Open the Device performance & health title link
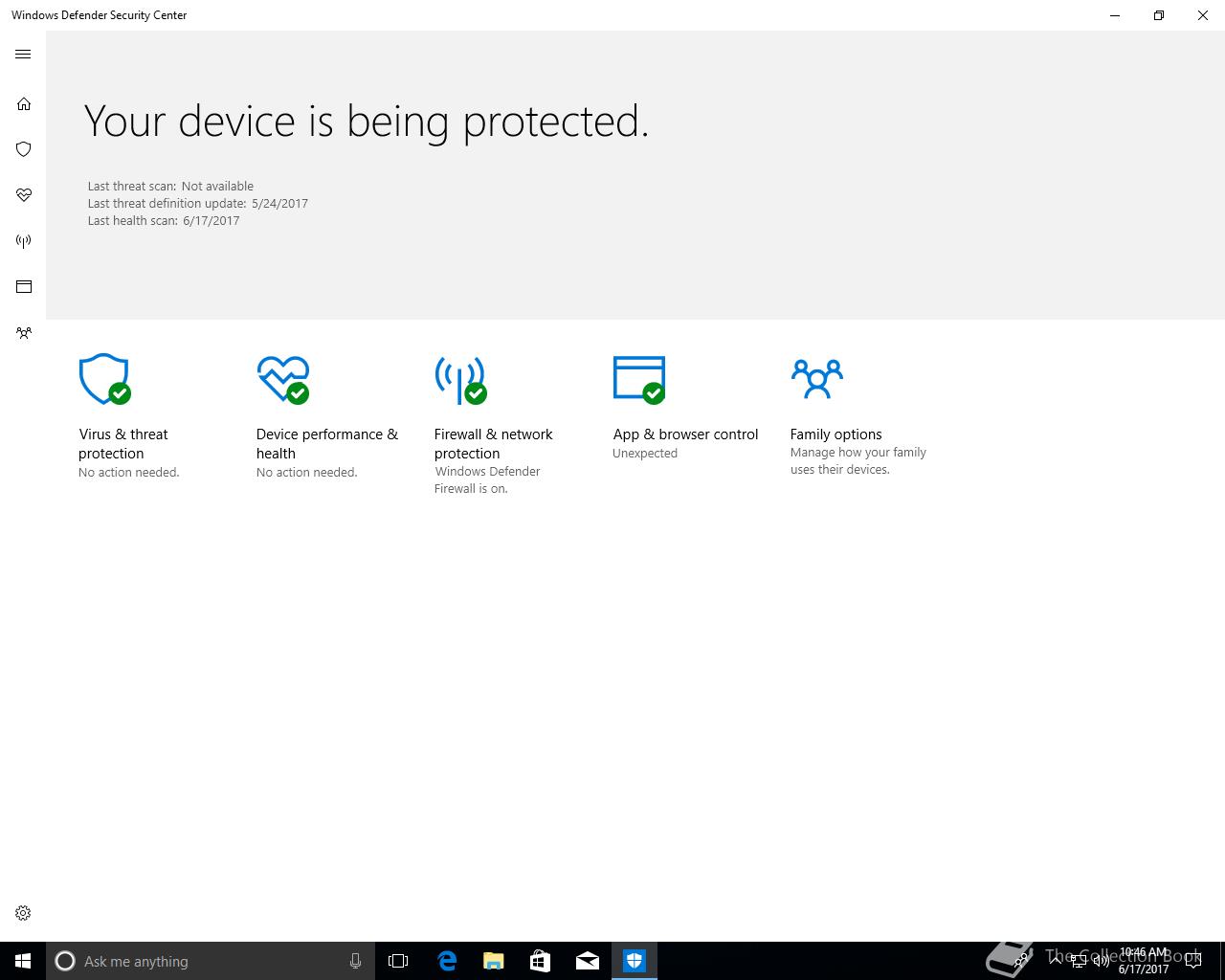1225x980 pixels. pos(327,444)
